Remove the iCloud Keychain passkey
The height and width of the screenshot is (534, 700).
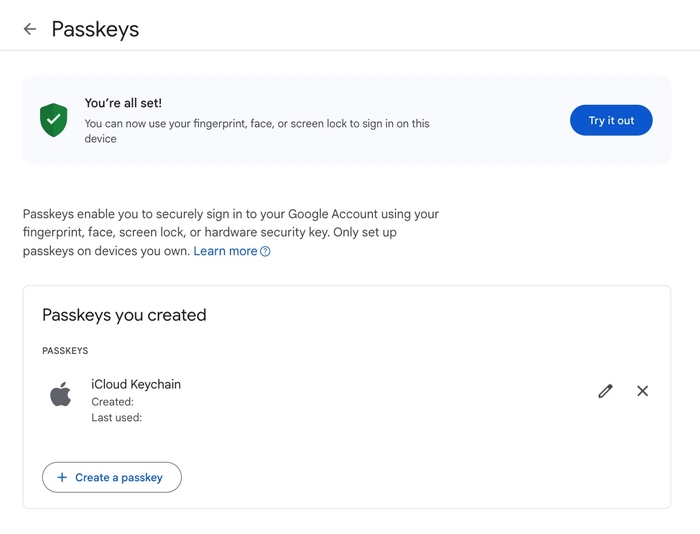(642, 391)
